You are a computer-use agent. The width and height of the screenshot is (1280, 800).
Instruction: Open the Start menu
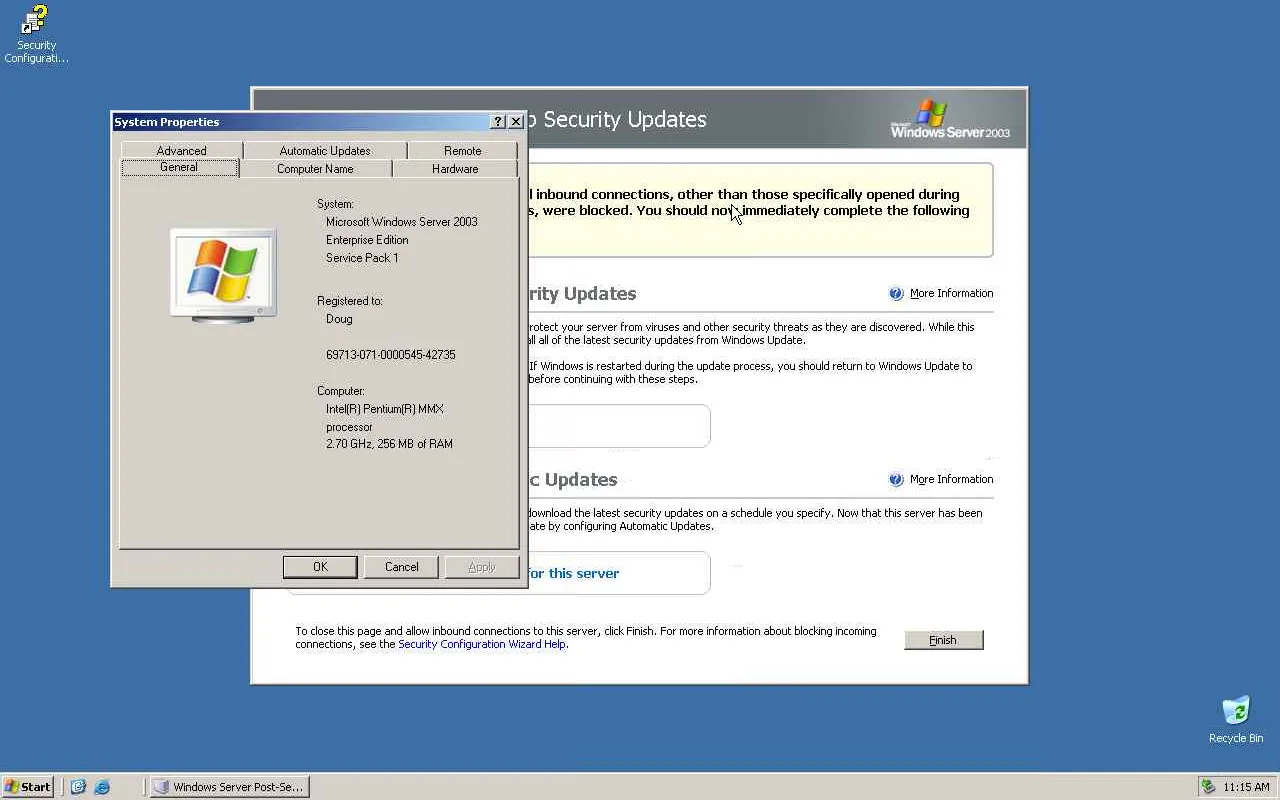[28, 787]
